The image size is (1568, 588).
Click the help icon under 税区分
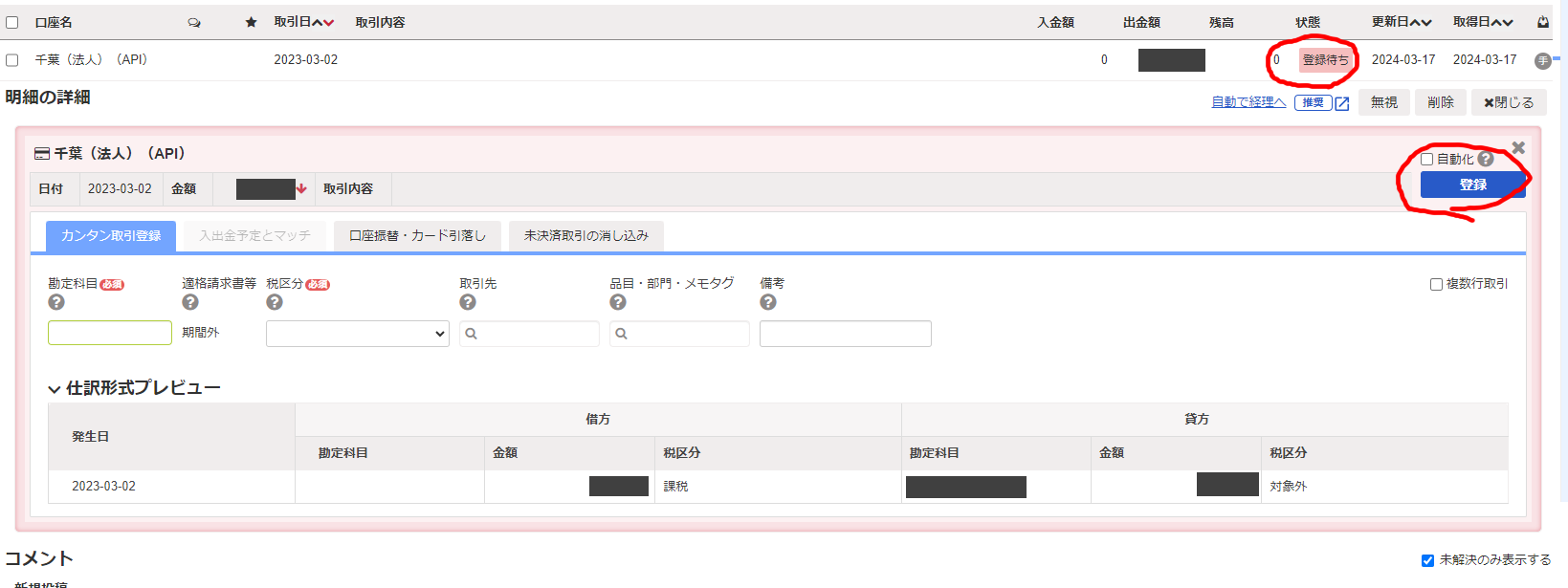(x=275, y=302)
